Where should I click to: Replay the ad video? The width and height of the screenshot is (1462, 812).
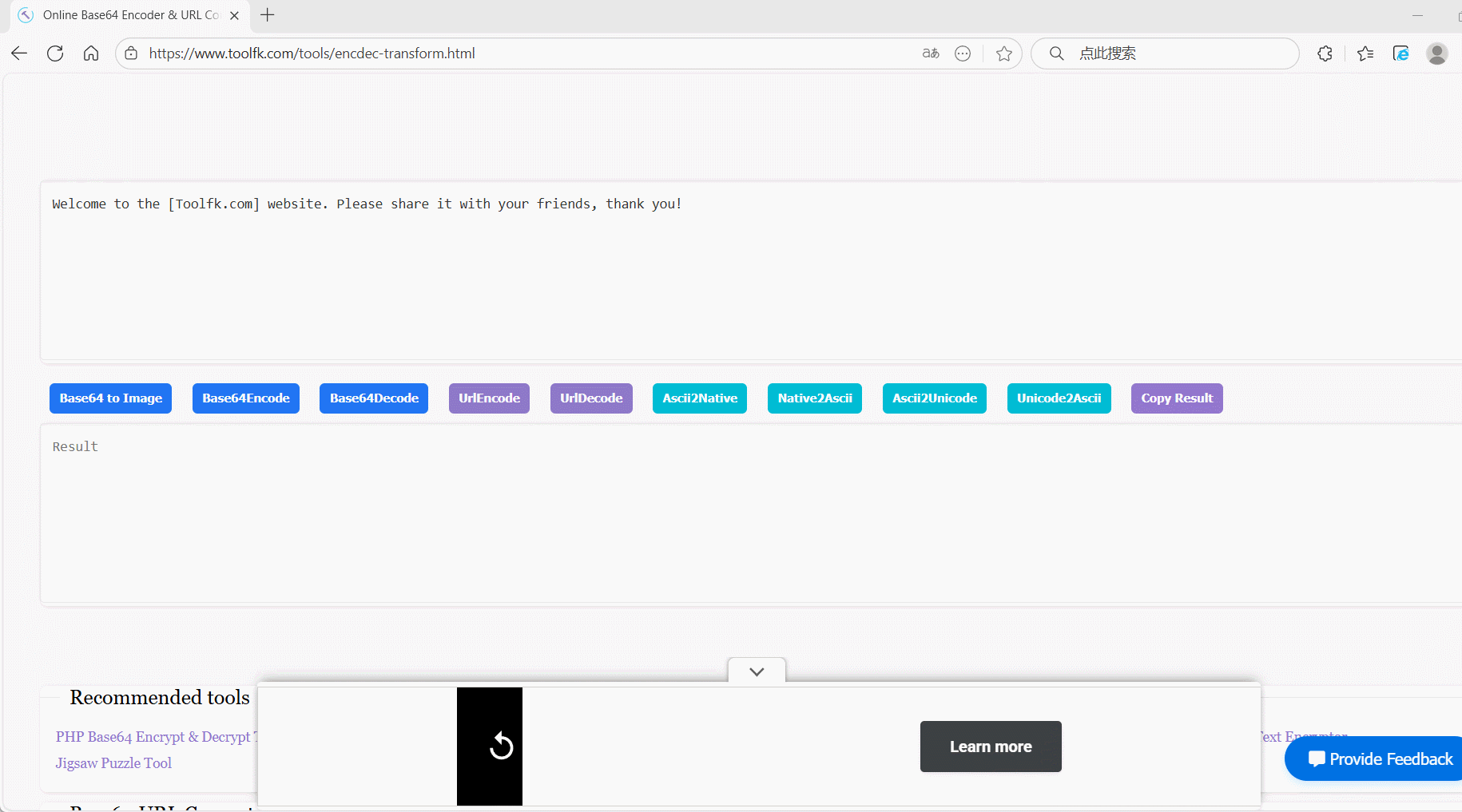[x=501, y=746]
